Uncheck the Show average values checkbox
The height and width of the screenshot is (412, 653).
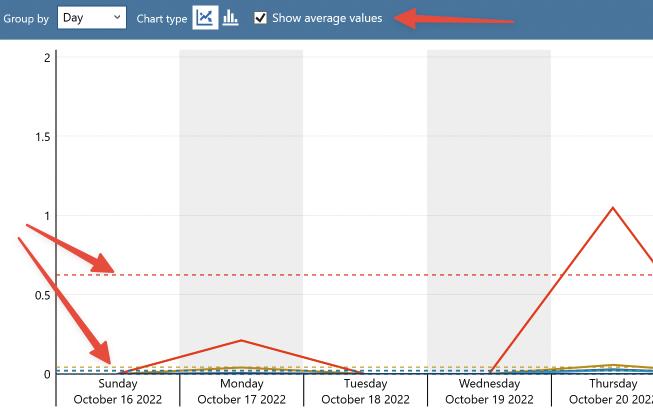pyautogui.click(x=261, y=18)
